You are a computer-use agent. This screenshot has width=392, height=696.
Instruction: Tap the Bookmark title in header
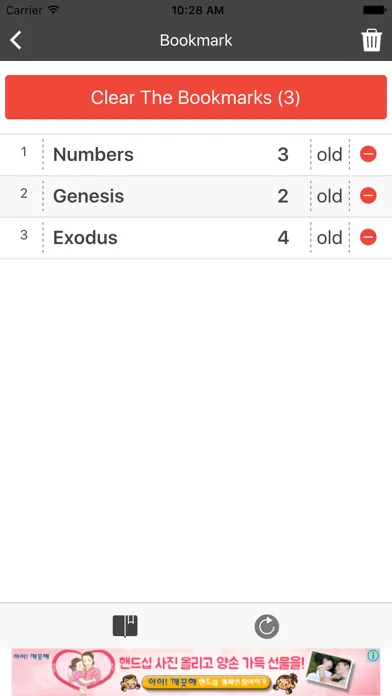click(196, 40)
